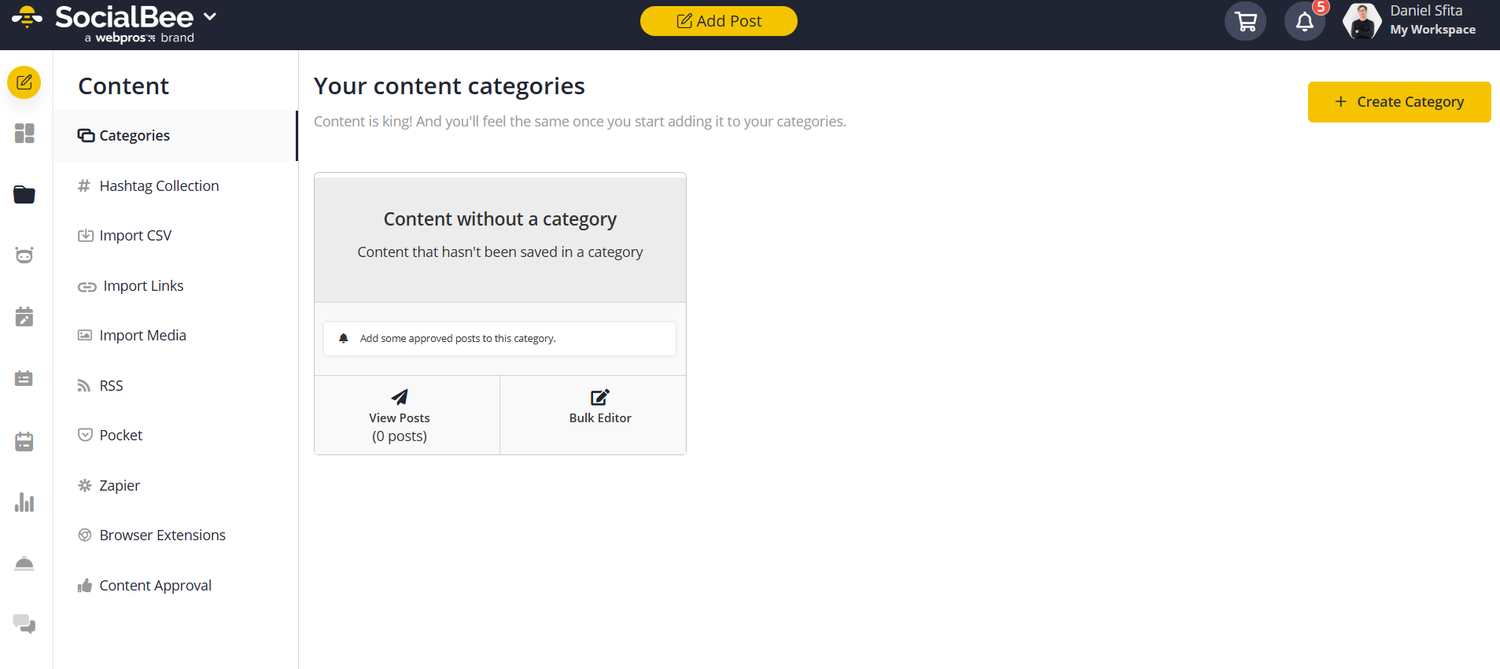Select the yellow compose icon in the sidebar
The image size is (1500, 669).
click(x=24, y=82)
